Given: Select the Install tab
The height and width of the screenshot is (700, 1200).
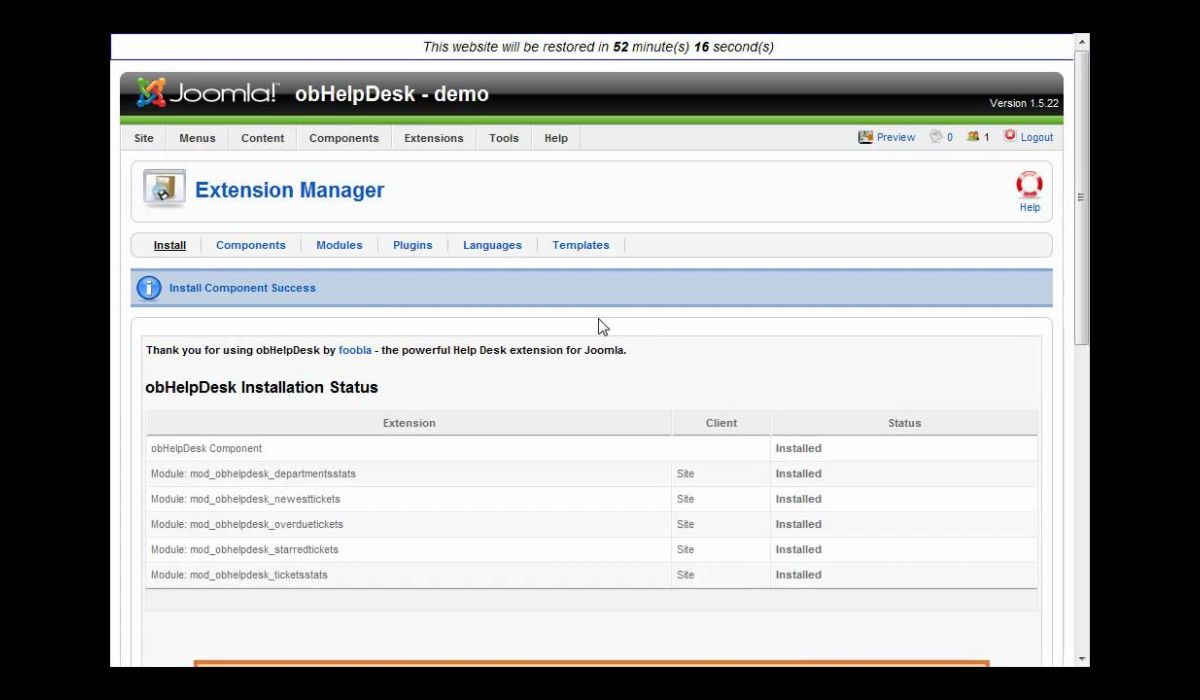Looking at the screenshot, I should [x=170, y=245].
